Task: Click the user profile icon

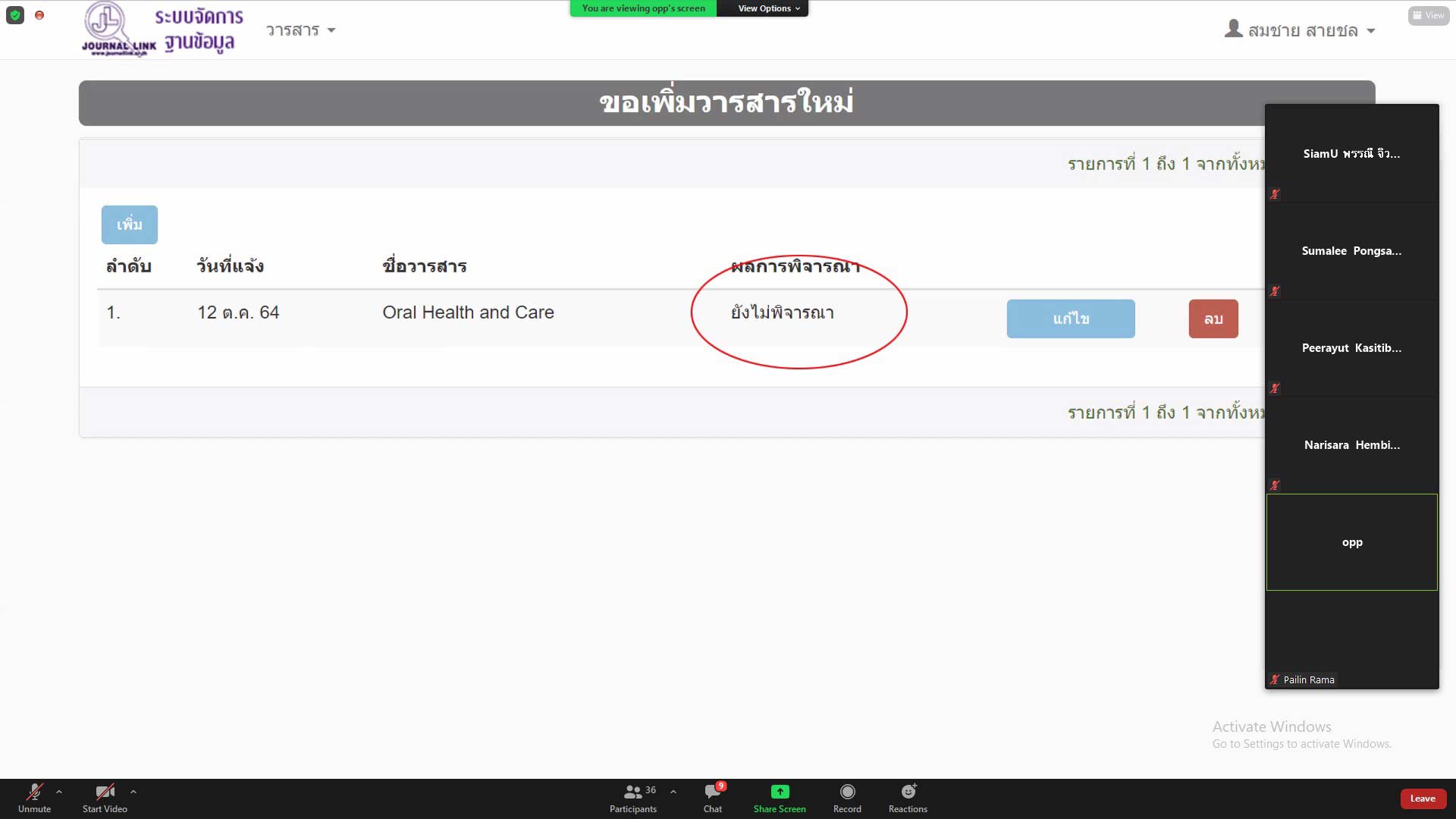Action: (1234, 29)
